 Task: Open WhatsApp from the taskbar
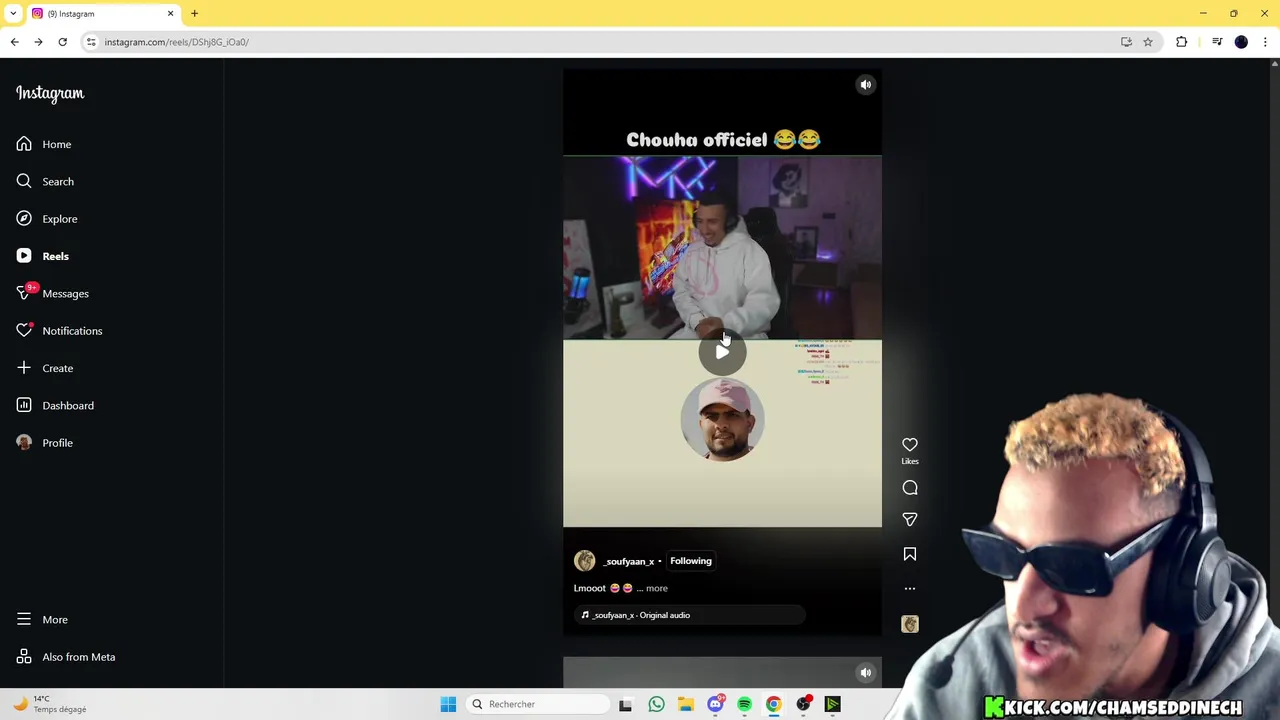pos(656,704)
